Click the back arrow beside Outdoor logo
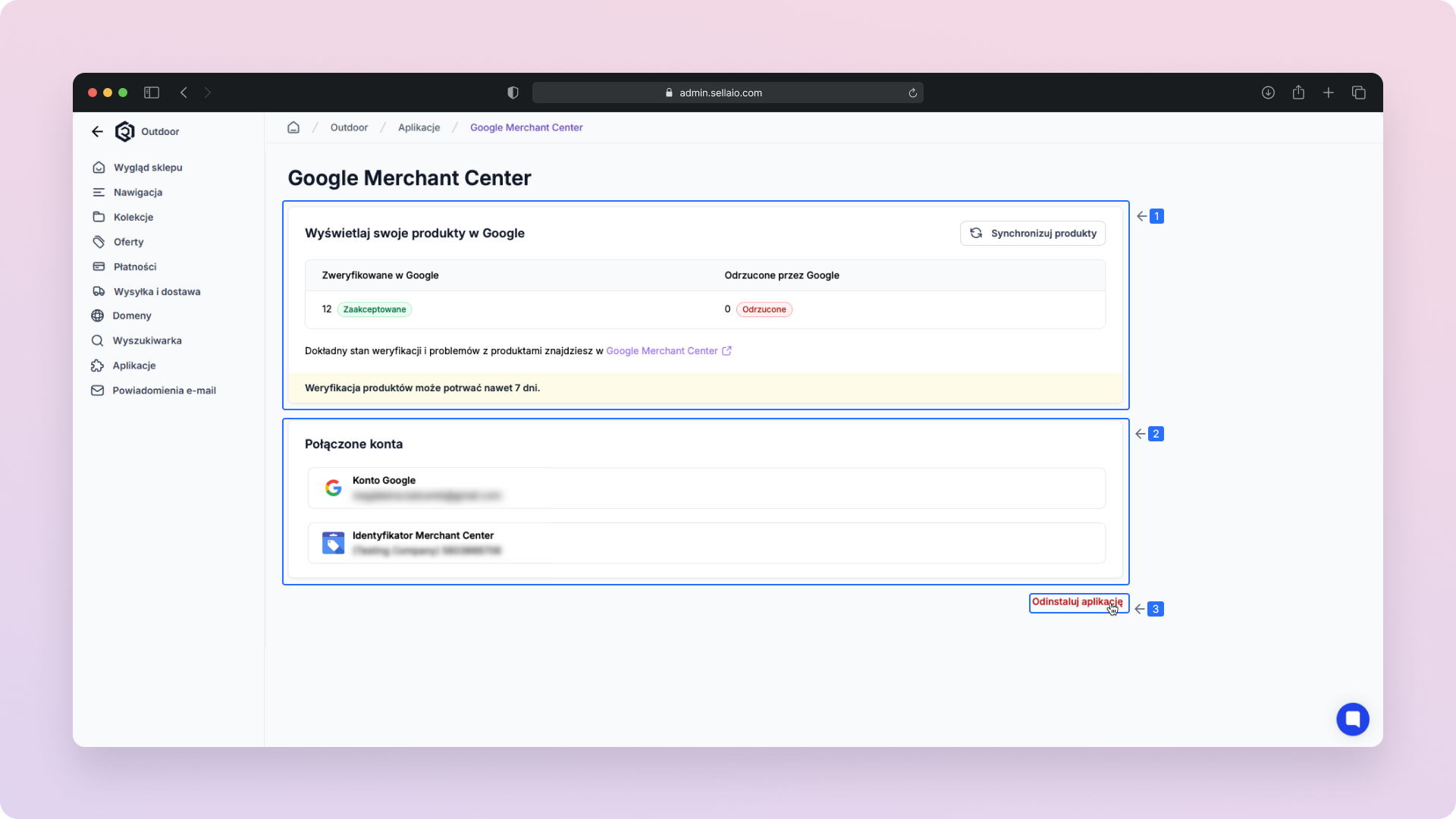Viewport: 1456px width, 819px height. click(x=97, y=131)
